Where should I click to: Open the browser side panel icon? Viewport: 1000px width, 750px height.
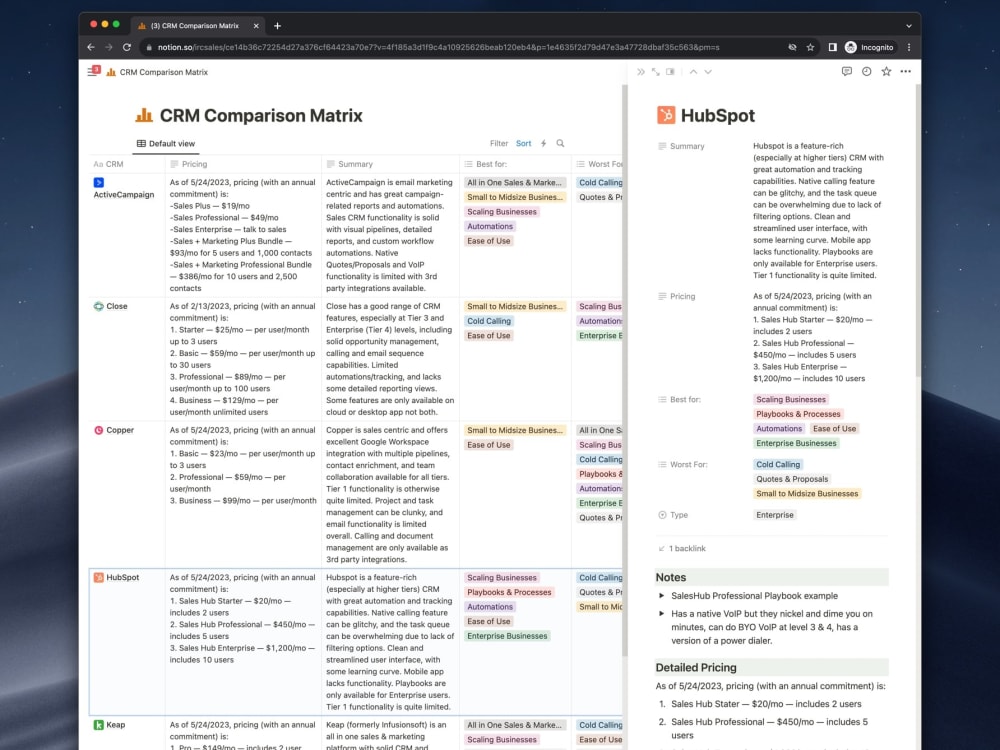click(832, 47)
